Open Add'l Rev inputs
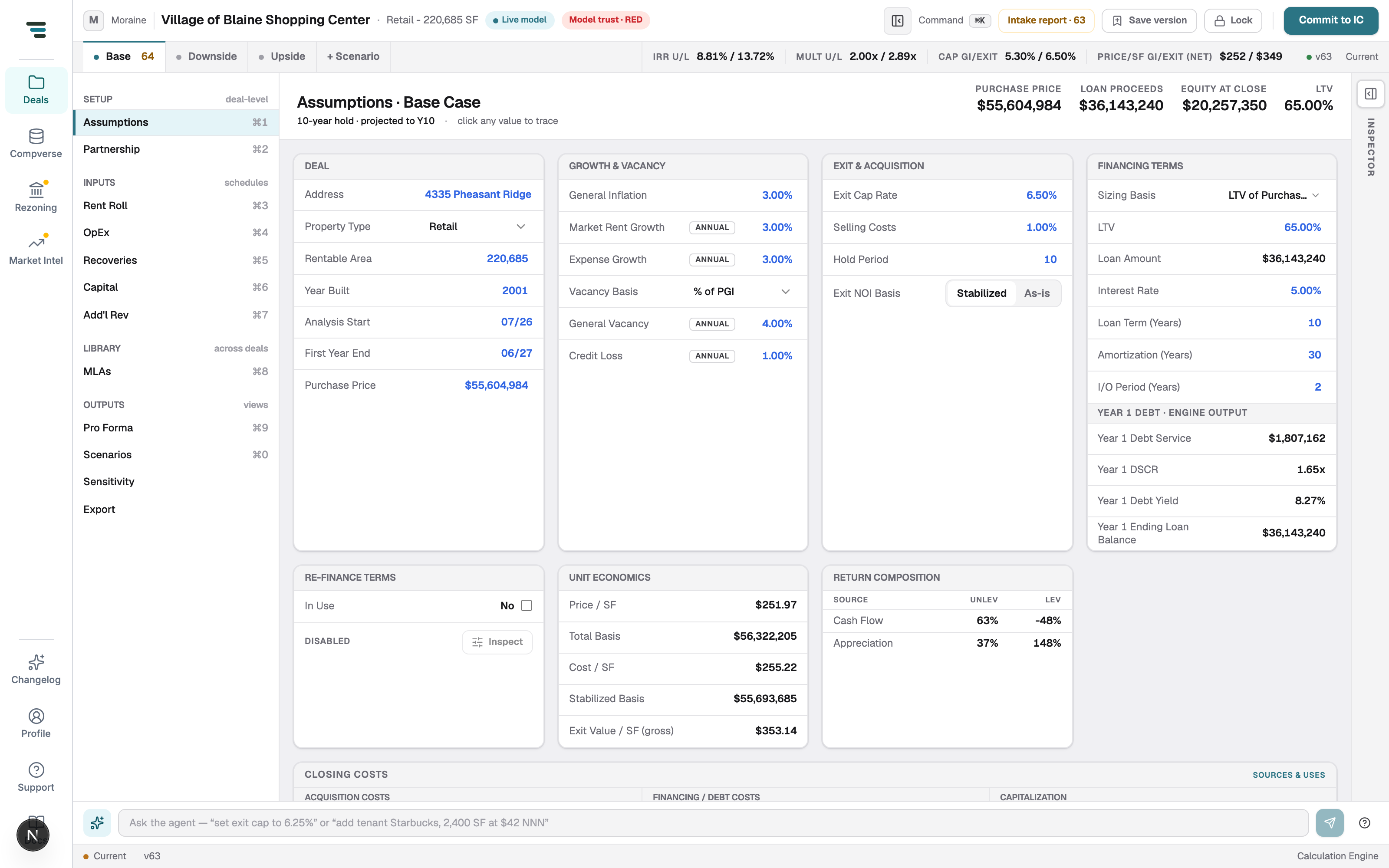 point(176,315)
